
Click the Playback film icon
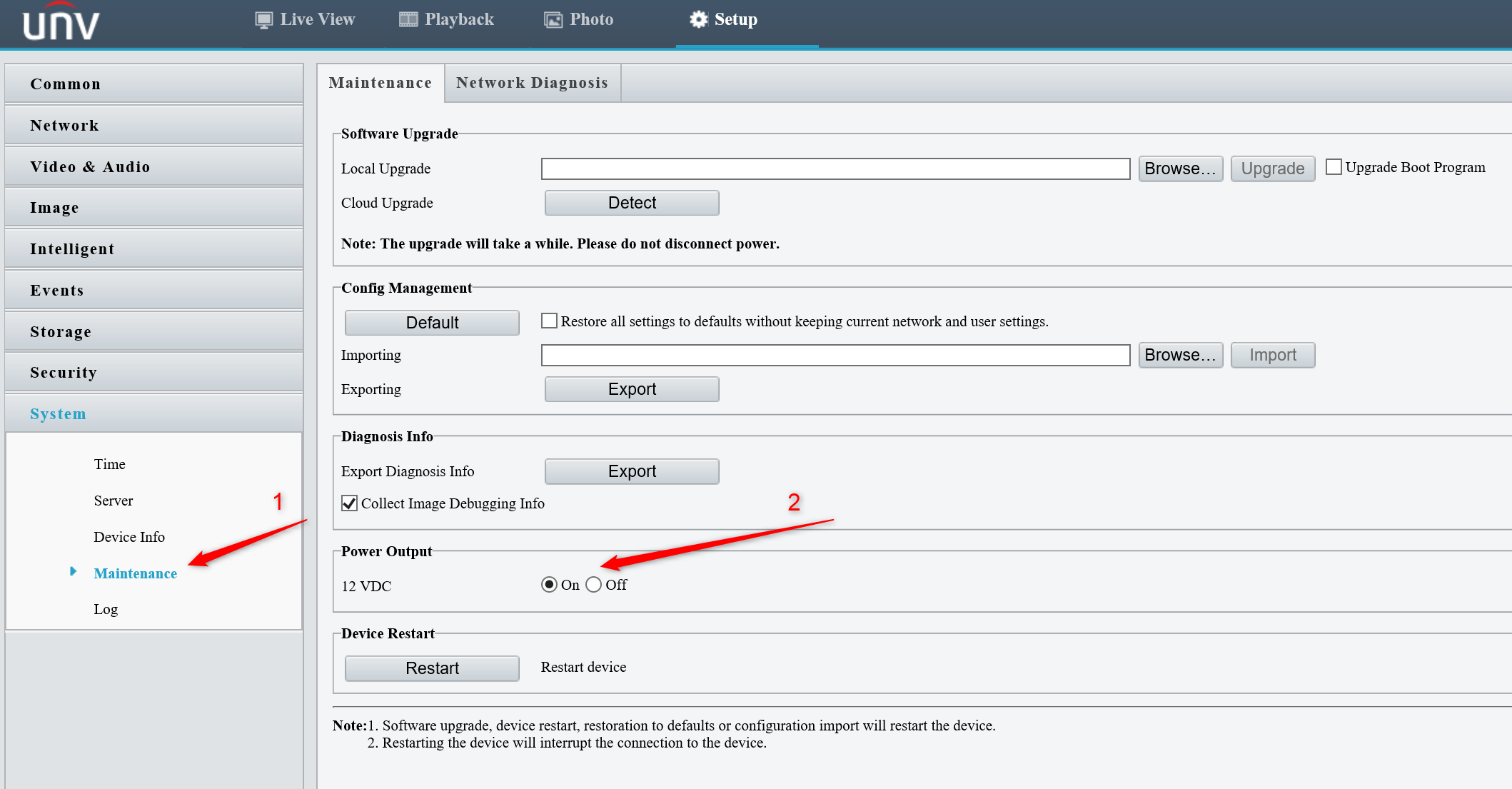[408, 19]
